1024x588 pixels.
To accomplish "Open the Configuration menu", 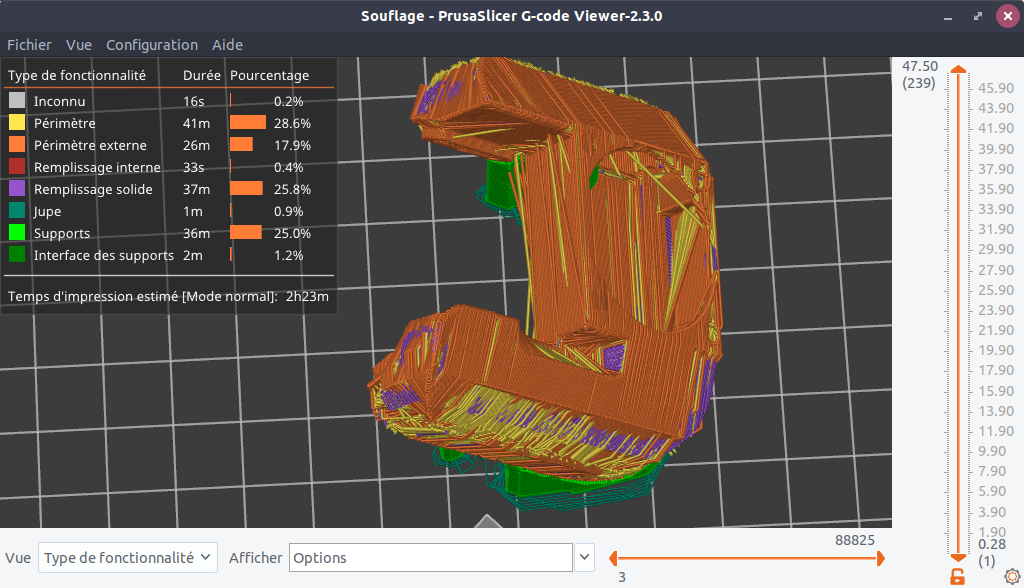I will point(152,45).
